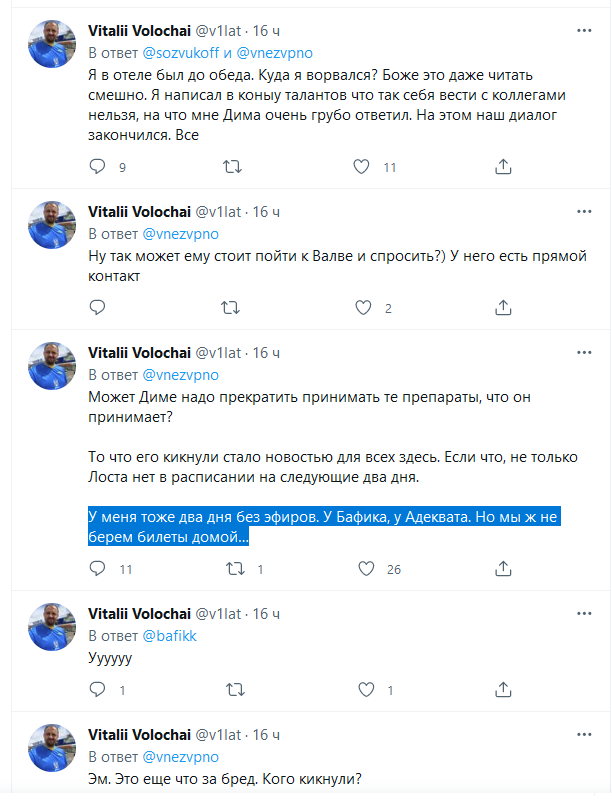Reply to the 'Ууууу' tweet
Viewport: 612px width, 802px height.
(97, 689)
